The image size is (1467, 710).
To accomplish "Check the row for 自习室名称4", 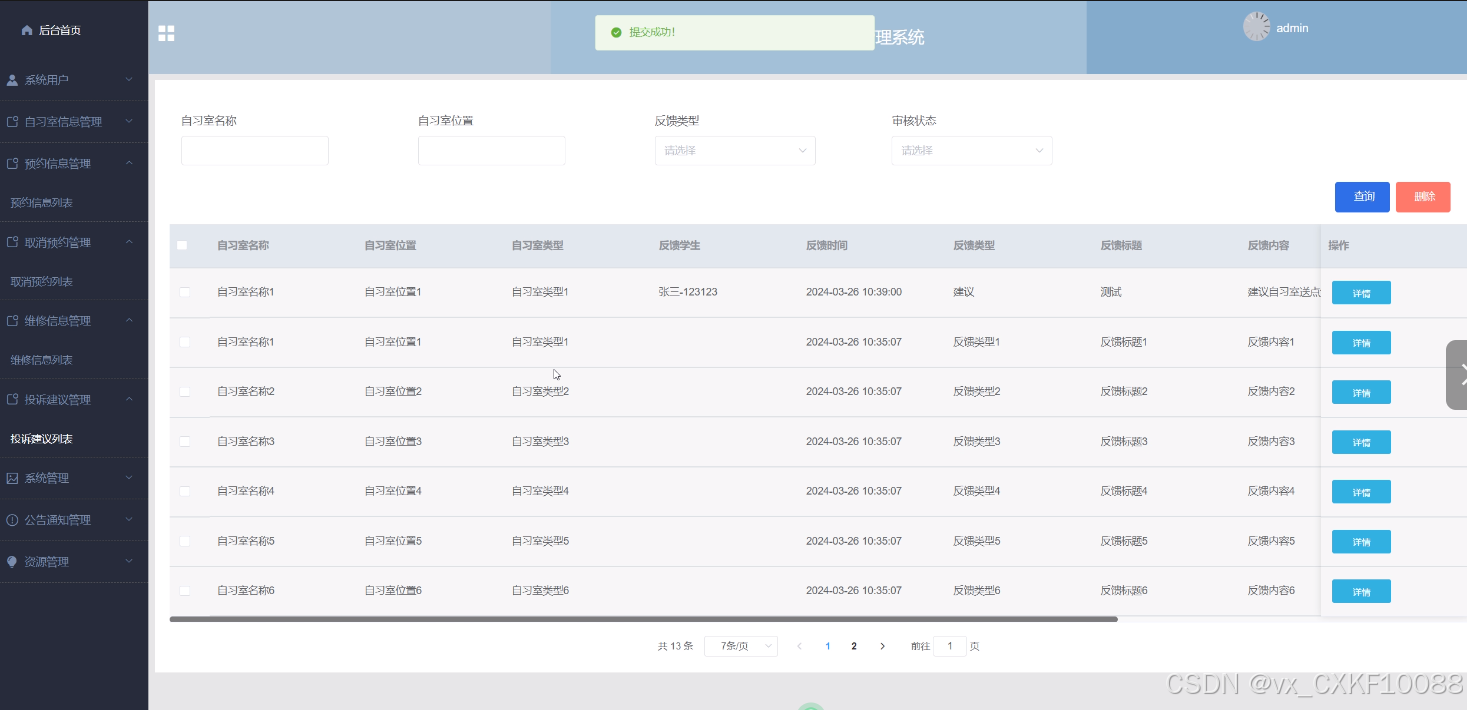I will [184, 491].
